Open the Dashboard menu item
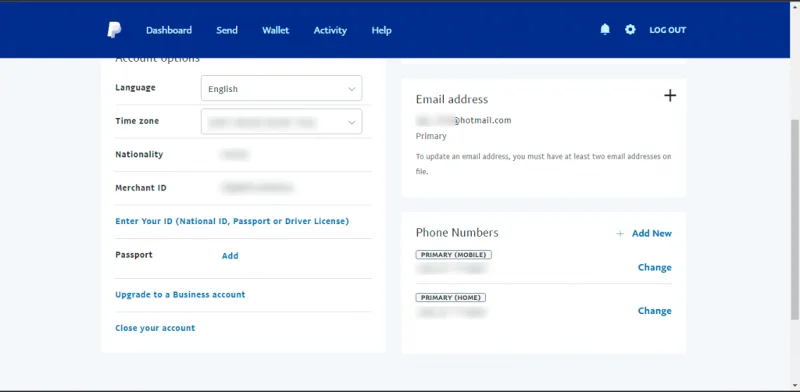800x392 pixels. click(169, 30)
